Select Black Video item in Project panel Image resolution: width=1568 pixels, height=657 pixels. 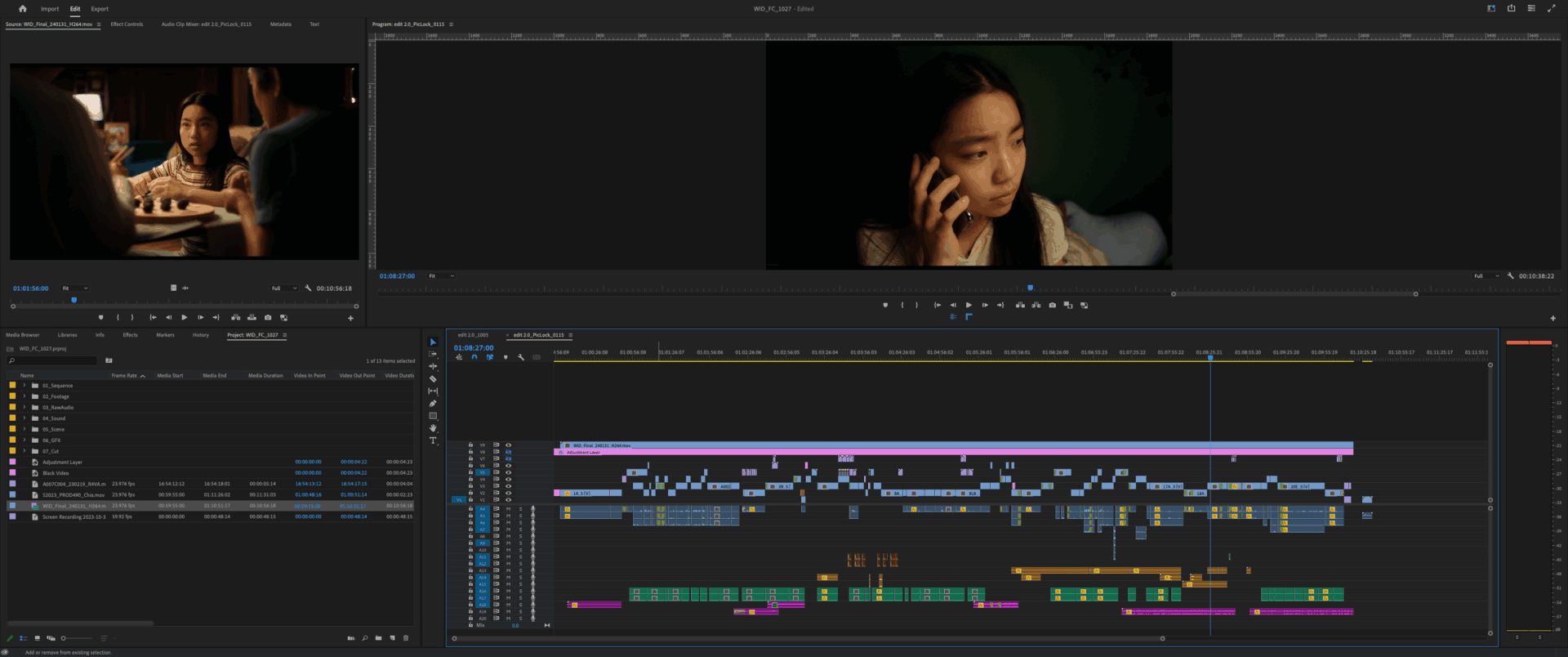56,473
